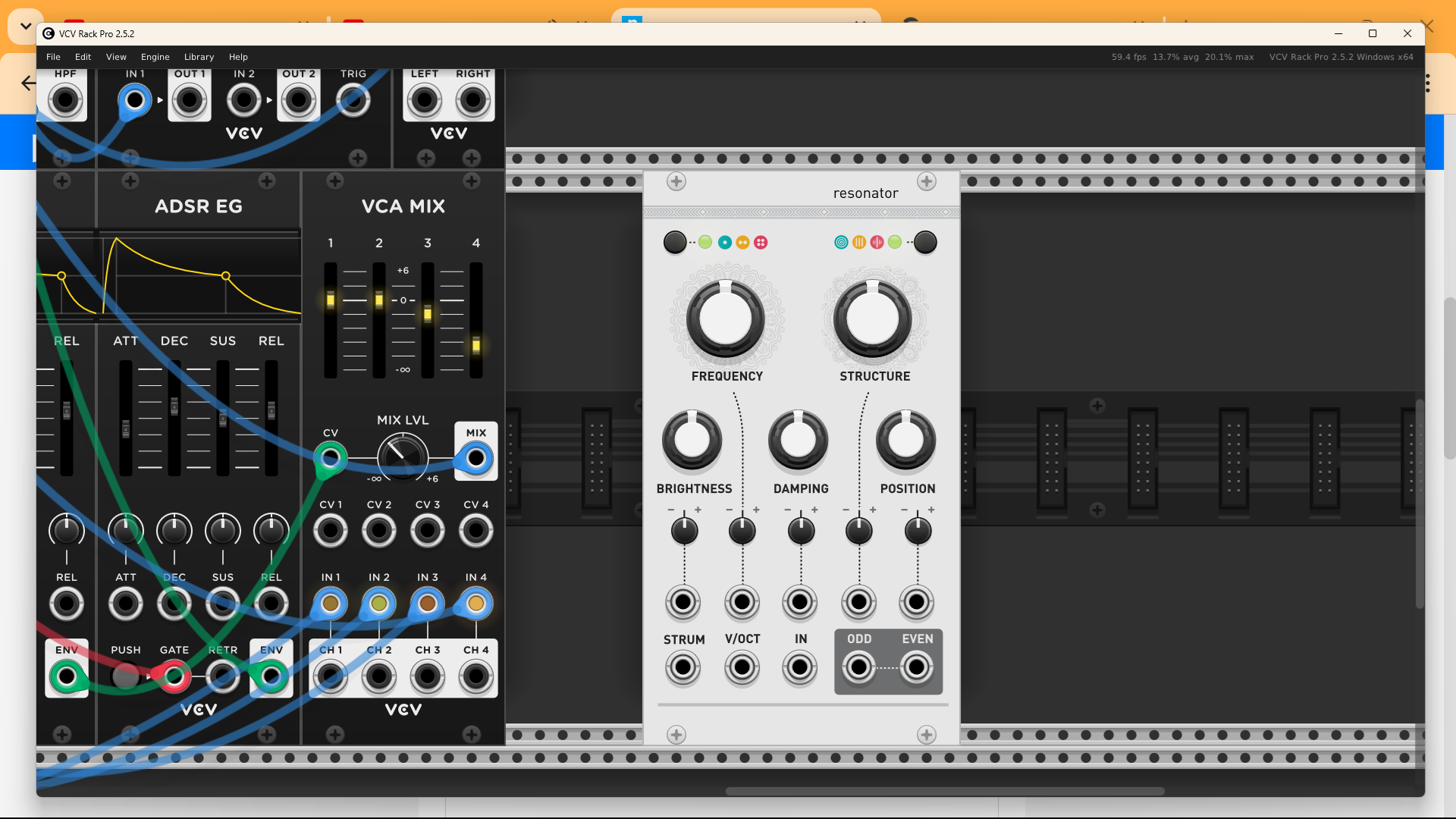
Task: Click the ADSR GATE input jack
Action: point(174,676)
